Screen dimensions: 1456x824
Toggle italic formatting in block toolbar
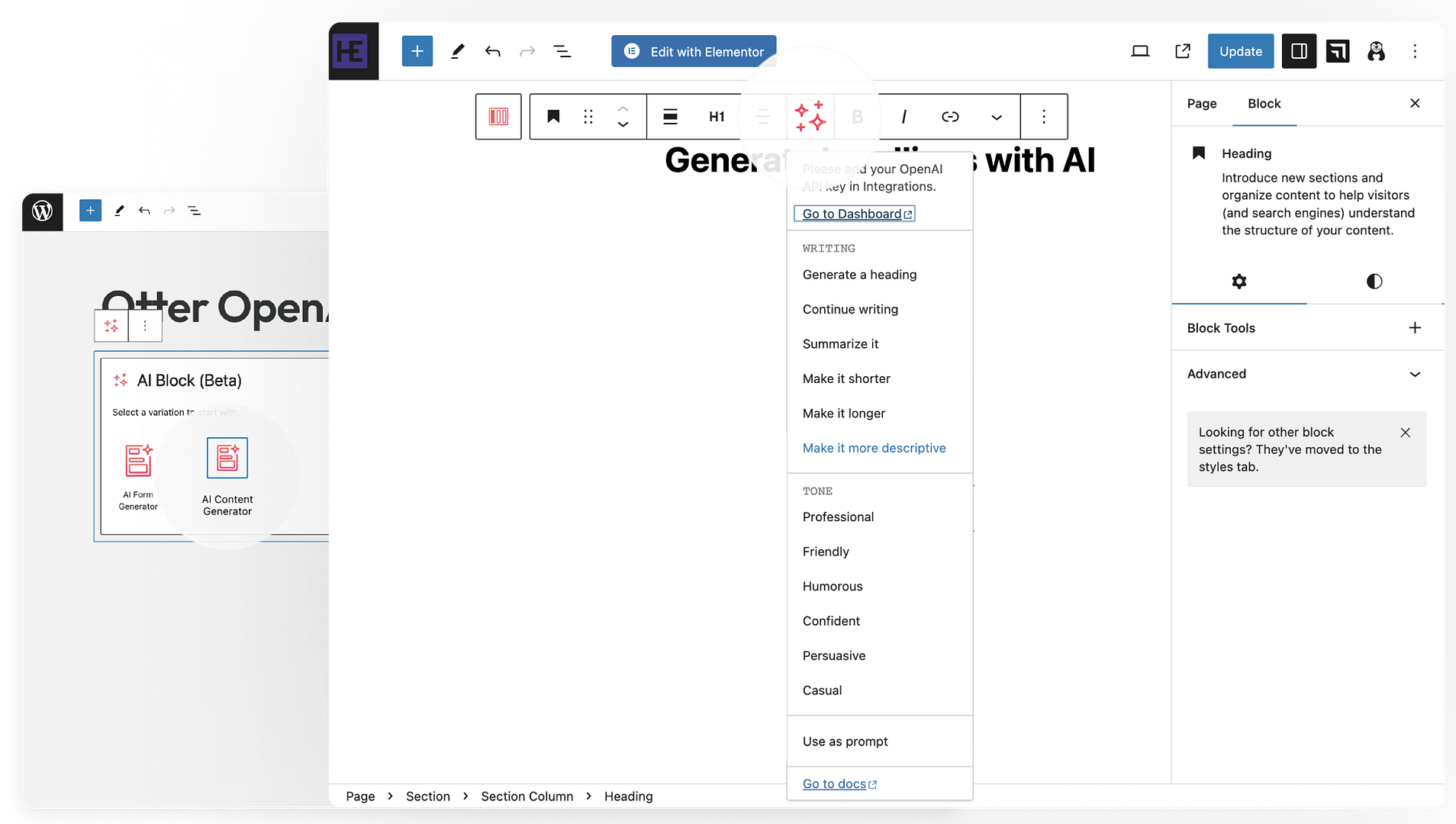904,117
